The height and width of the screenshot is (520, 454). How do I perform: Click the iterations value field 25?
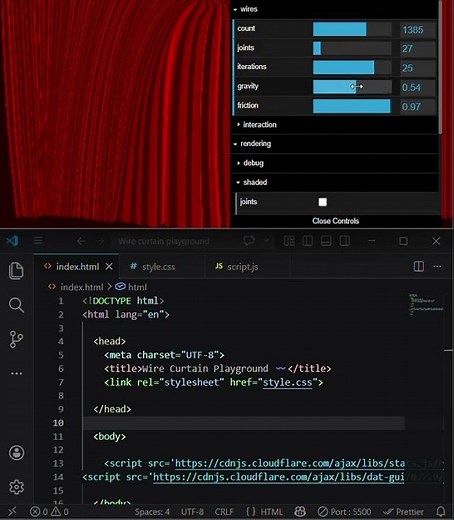(418, 68)
